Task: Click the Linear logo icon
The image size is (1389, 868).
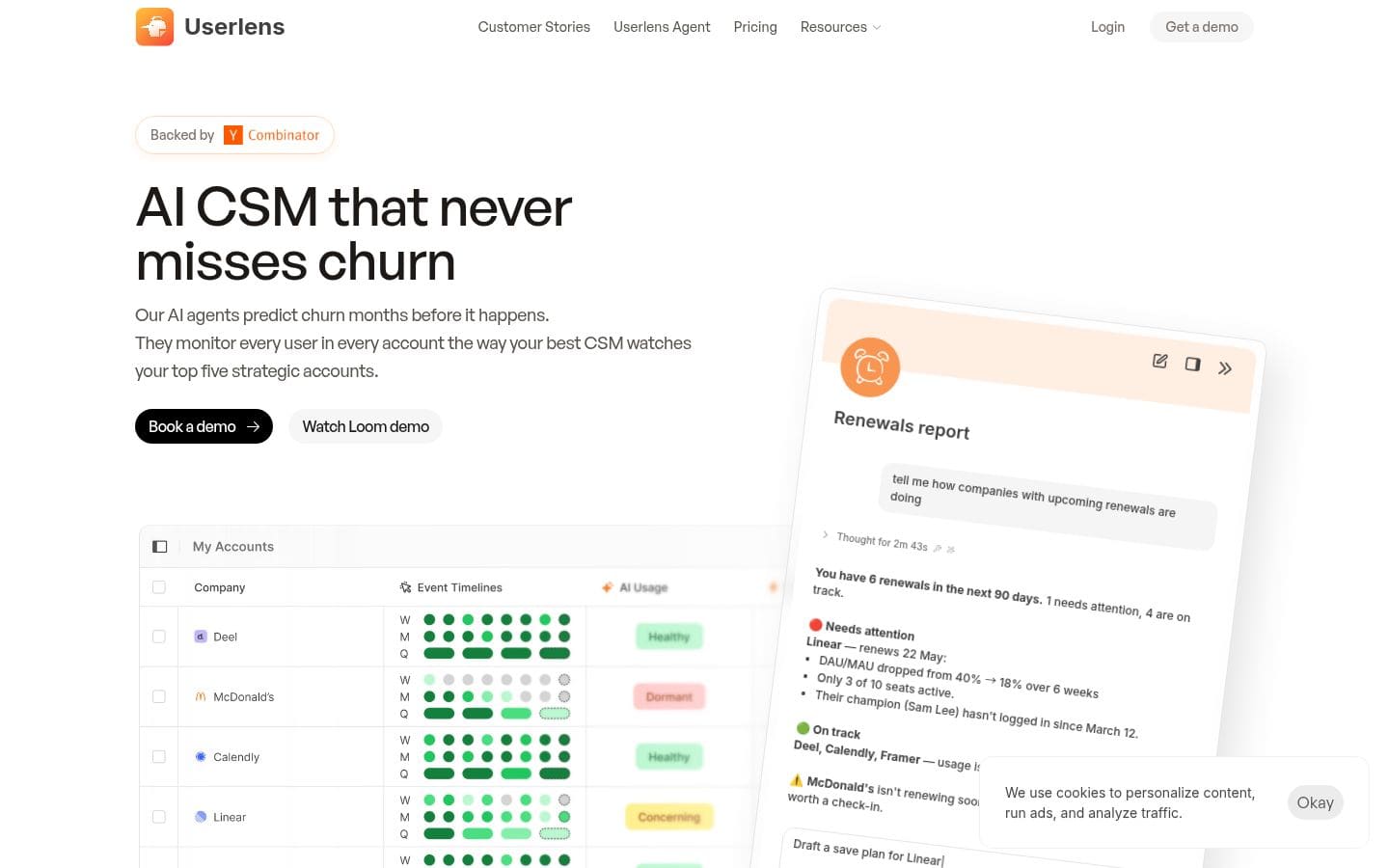Action: (201, 817)
